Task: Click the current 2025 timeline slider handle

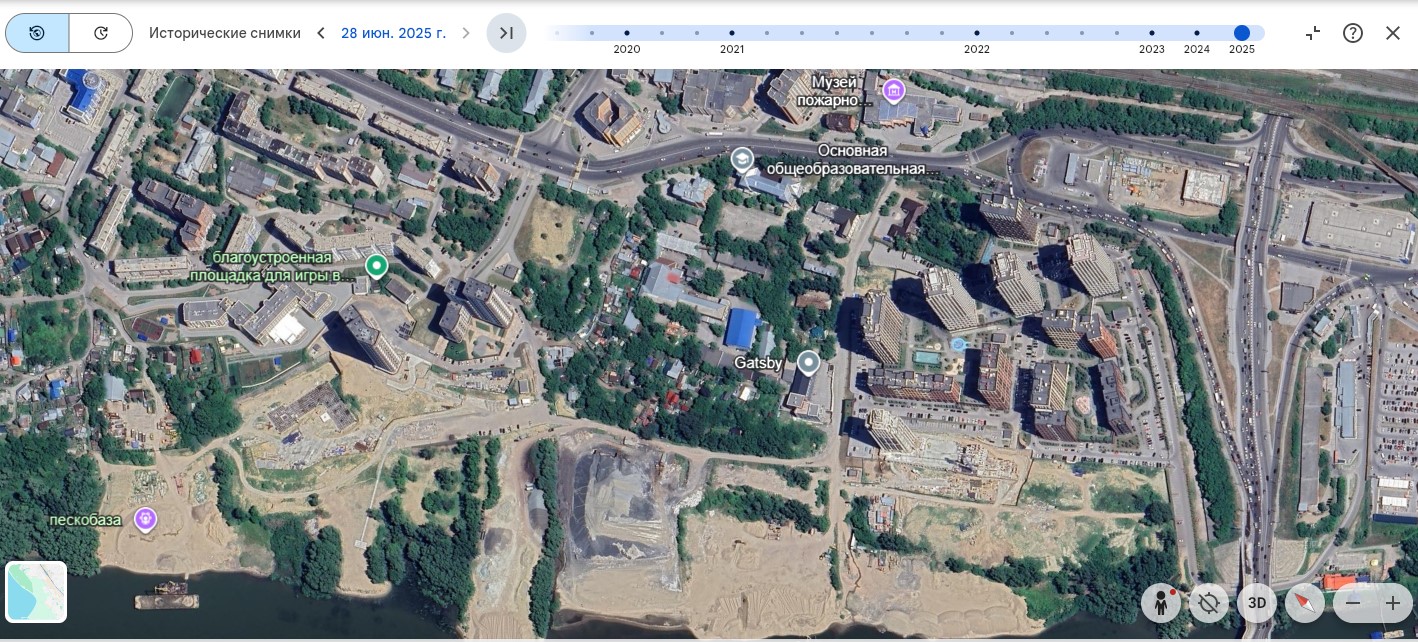Action: (1242, 33)
